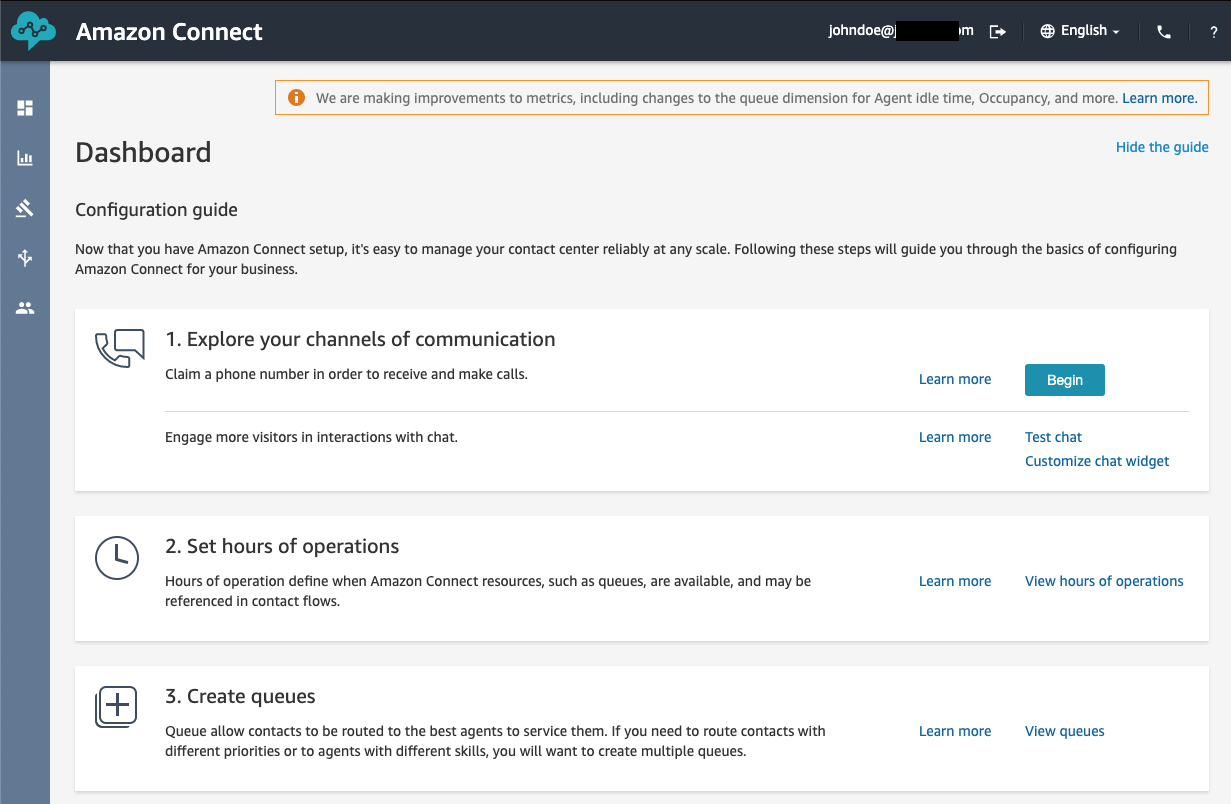Click the Begin button
Viewport: 1231px width, 804px height.
click(1064, 380)
